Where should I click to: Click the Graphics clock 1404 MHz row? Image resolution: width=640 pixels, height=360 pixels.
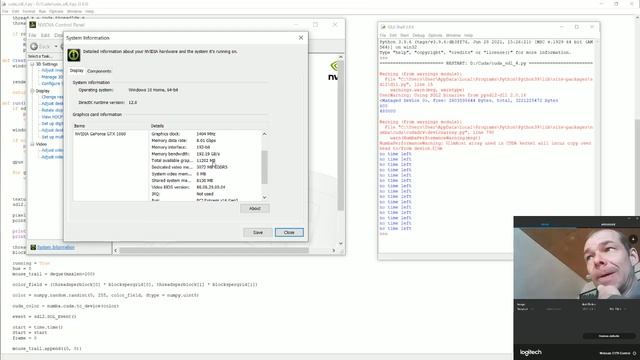pyautogui.click(x=206, y=134)
